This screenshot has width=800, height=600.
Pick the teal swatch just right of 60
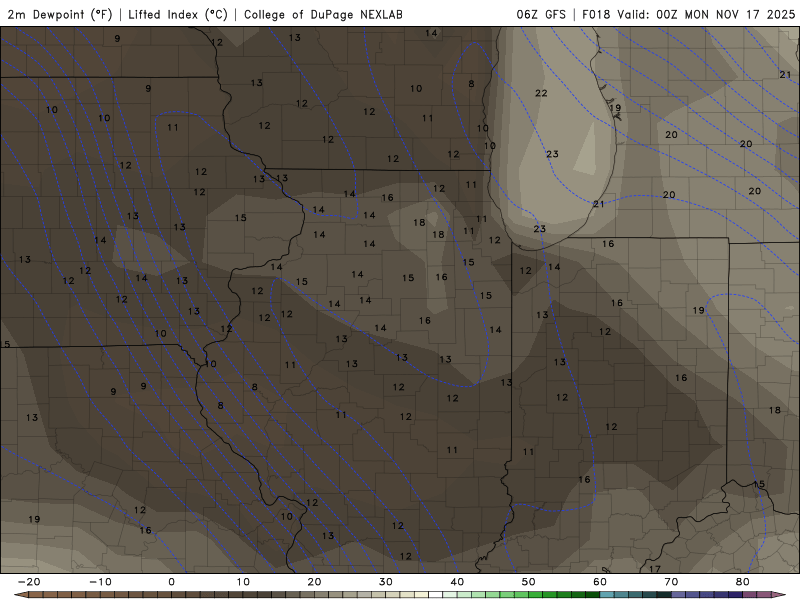tap(607, 595)
